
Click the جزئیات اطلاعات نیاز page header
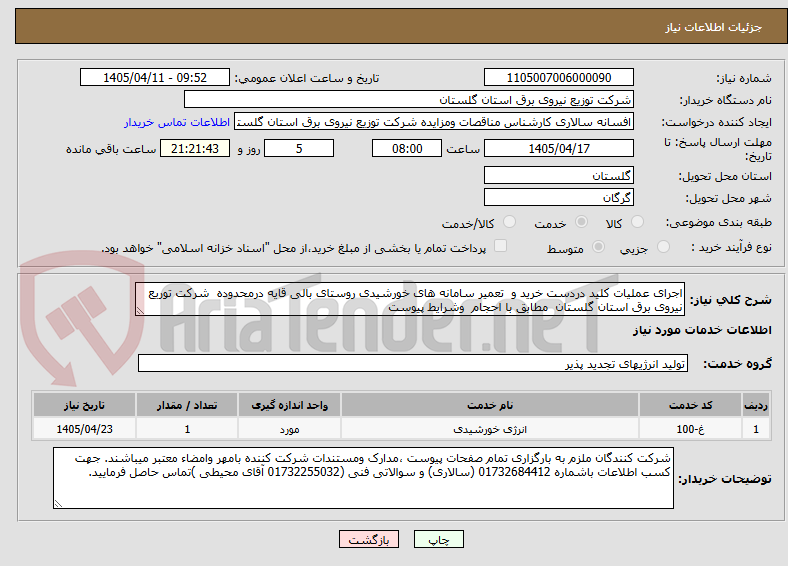point(714,27)
